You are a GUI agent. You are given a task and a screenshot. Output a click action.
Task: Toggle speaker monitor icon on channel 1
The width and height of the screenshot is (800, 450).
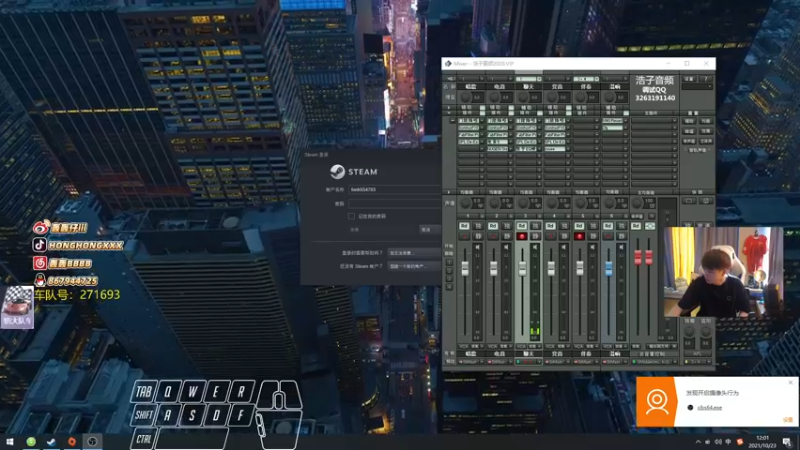[478, 247]
